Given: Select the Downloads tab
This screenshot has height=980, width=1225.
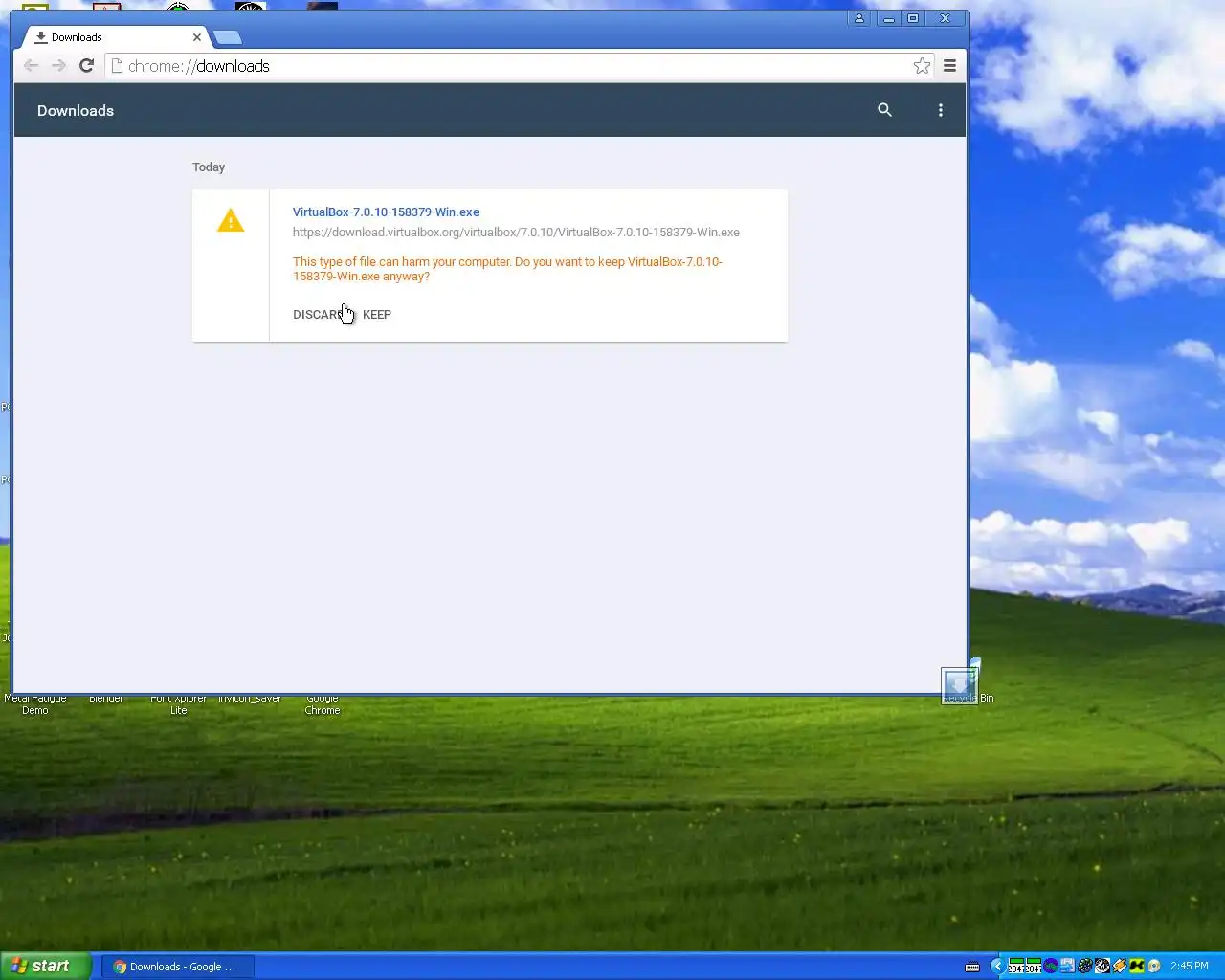Looking at the screenshot, I should click(x=115, y=37).
